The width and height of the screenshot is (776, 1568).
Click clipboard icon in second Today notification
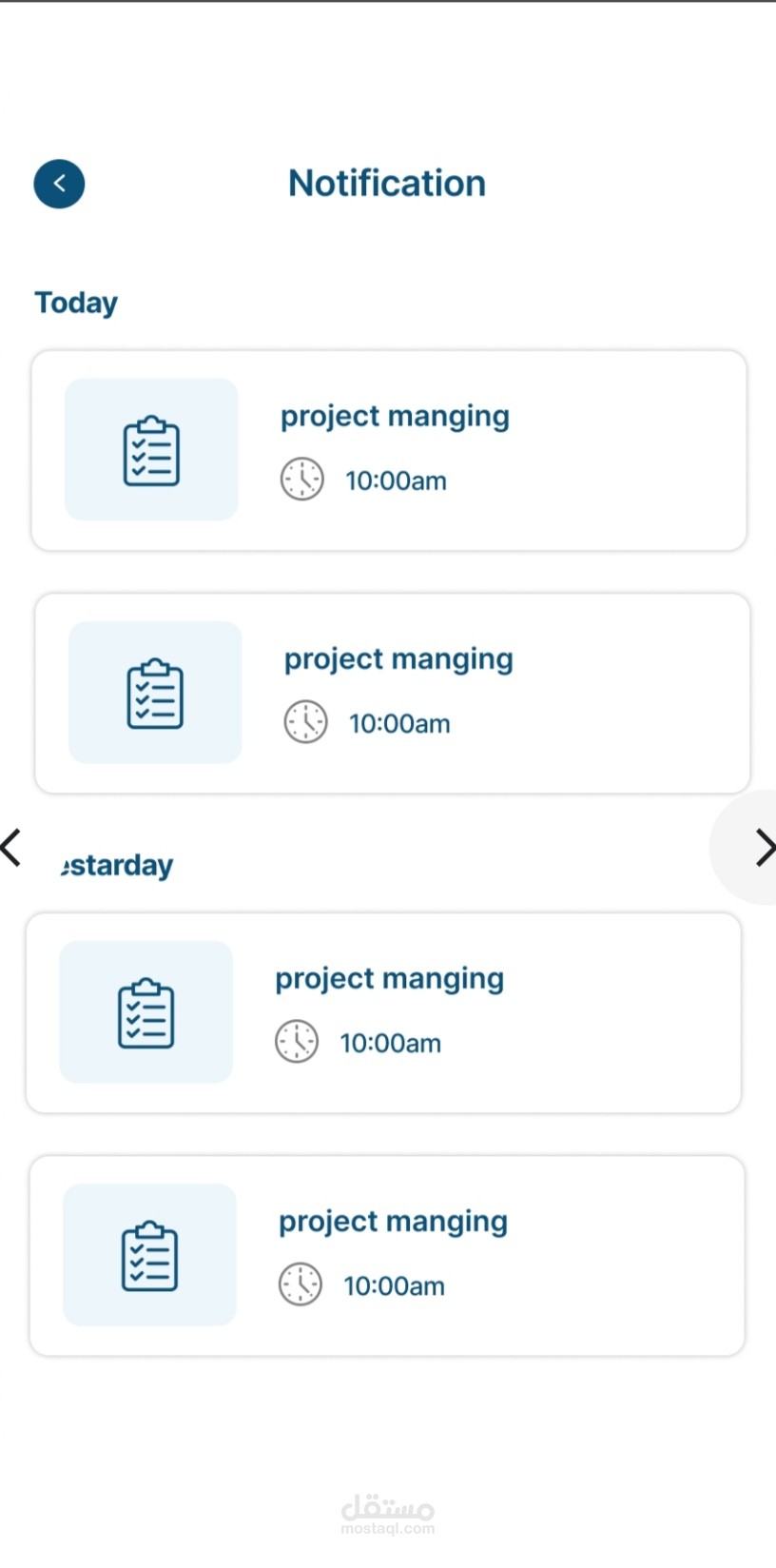[155, 693]
